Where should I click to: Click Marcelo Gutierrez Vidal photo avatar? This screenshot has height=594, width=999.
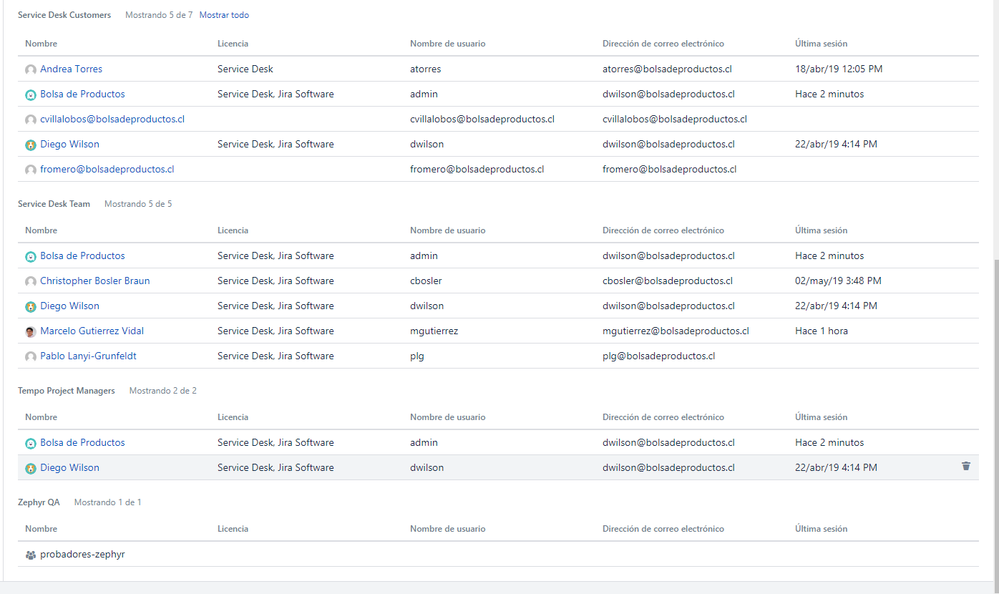pos(31,331)
